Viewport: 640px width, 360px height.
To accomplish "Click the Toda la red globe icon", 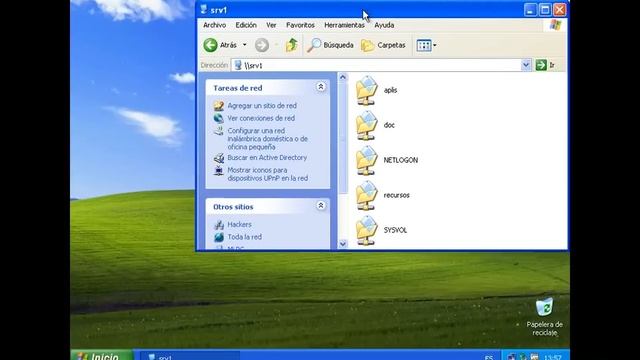I will (x=219, y=237).
